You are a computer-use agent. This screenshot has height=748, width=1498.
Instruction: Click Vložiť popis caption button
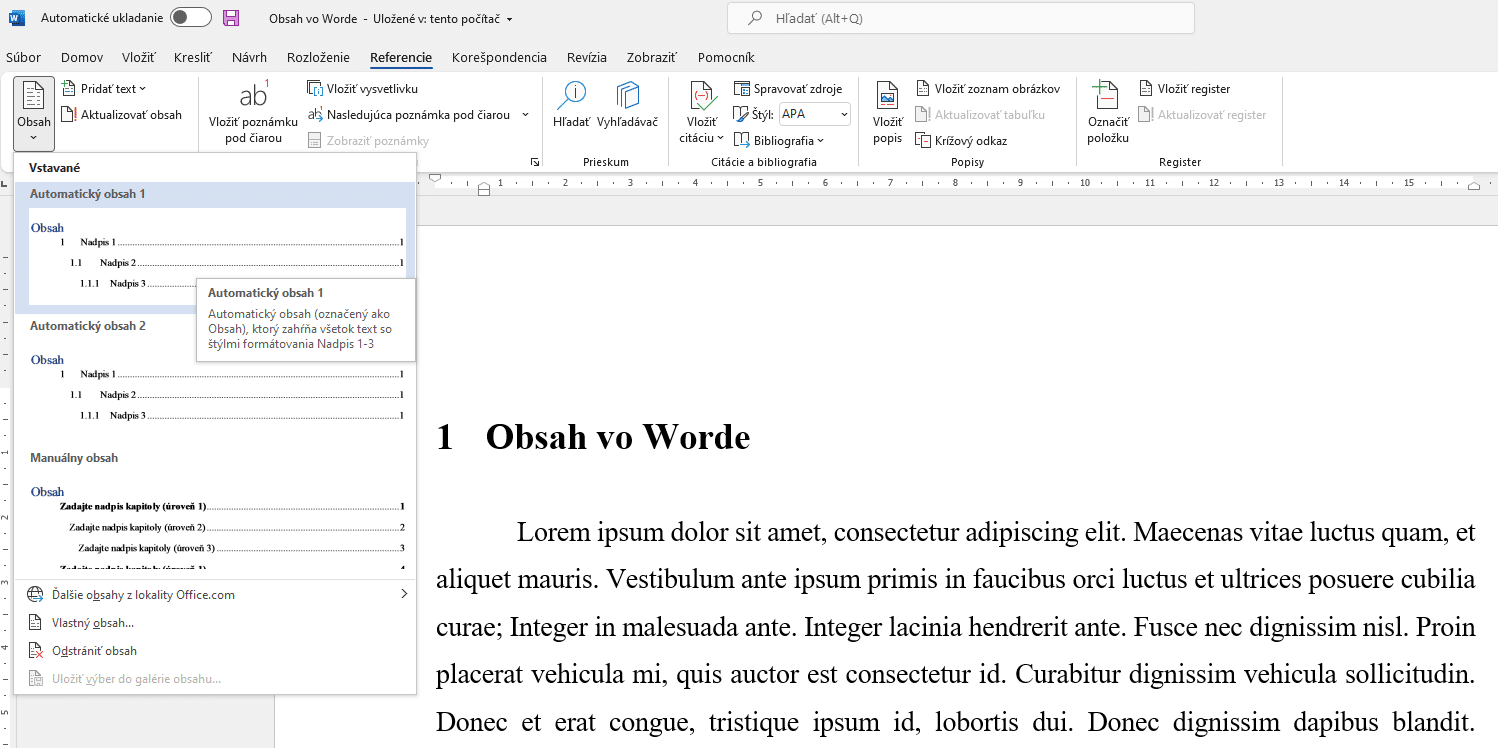pos(887,113)
